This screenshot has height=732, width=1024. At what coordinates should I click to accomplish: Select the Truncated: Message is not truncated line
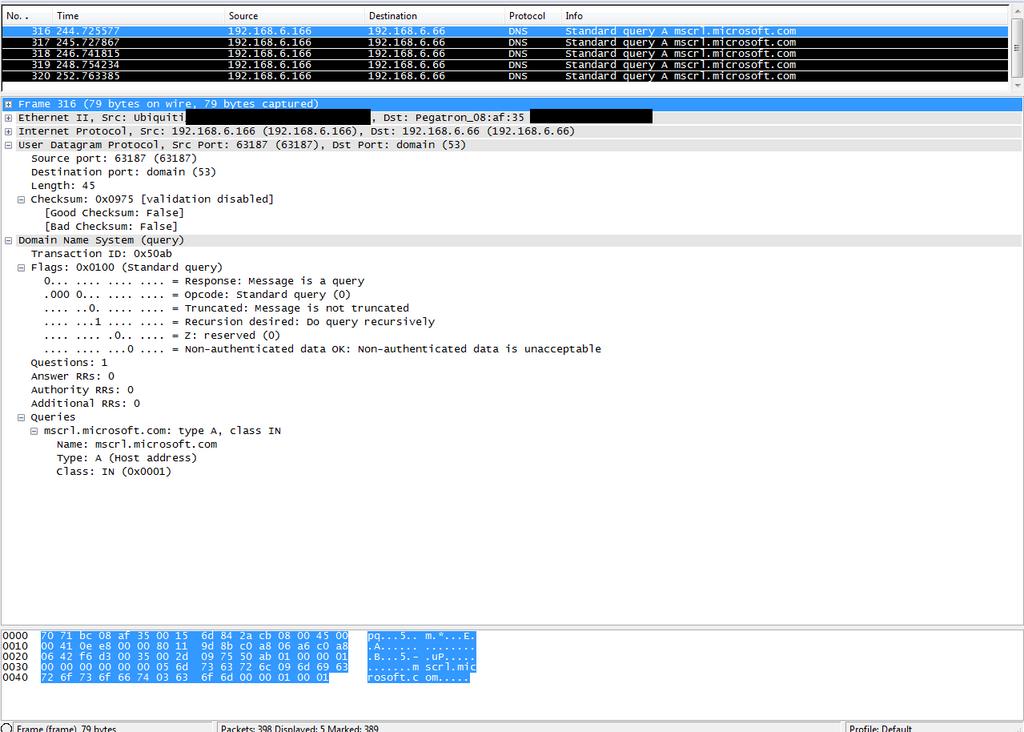[227, 309]
